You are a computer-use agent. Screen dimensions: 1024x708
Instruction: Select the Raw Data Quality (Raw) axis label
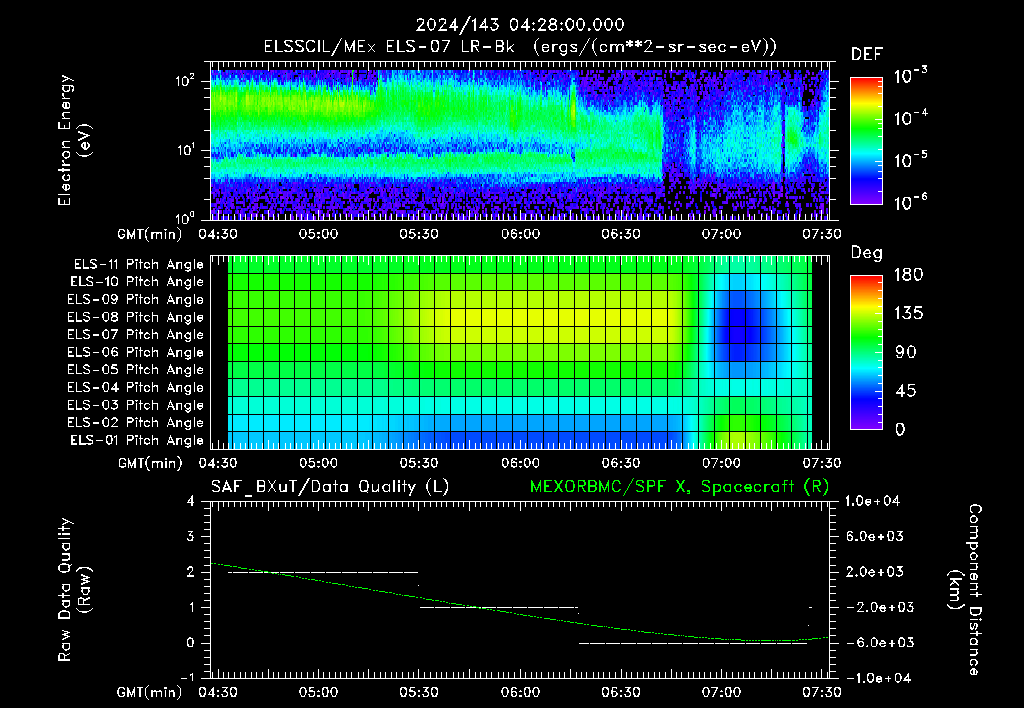[74, 590]
